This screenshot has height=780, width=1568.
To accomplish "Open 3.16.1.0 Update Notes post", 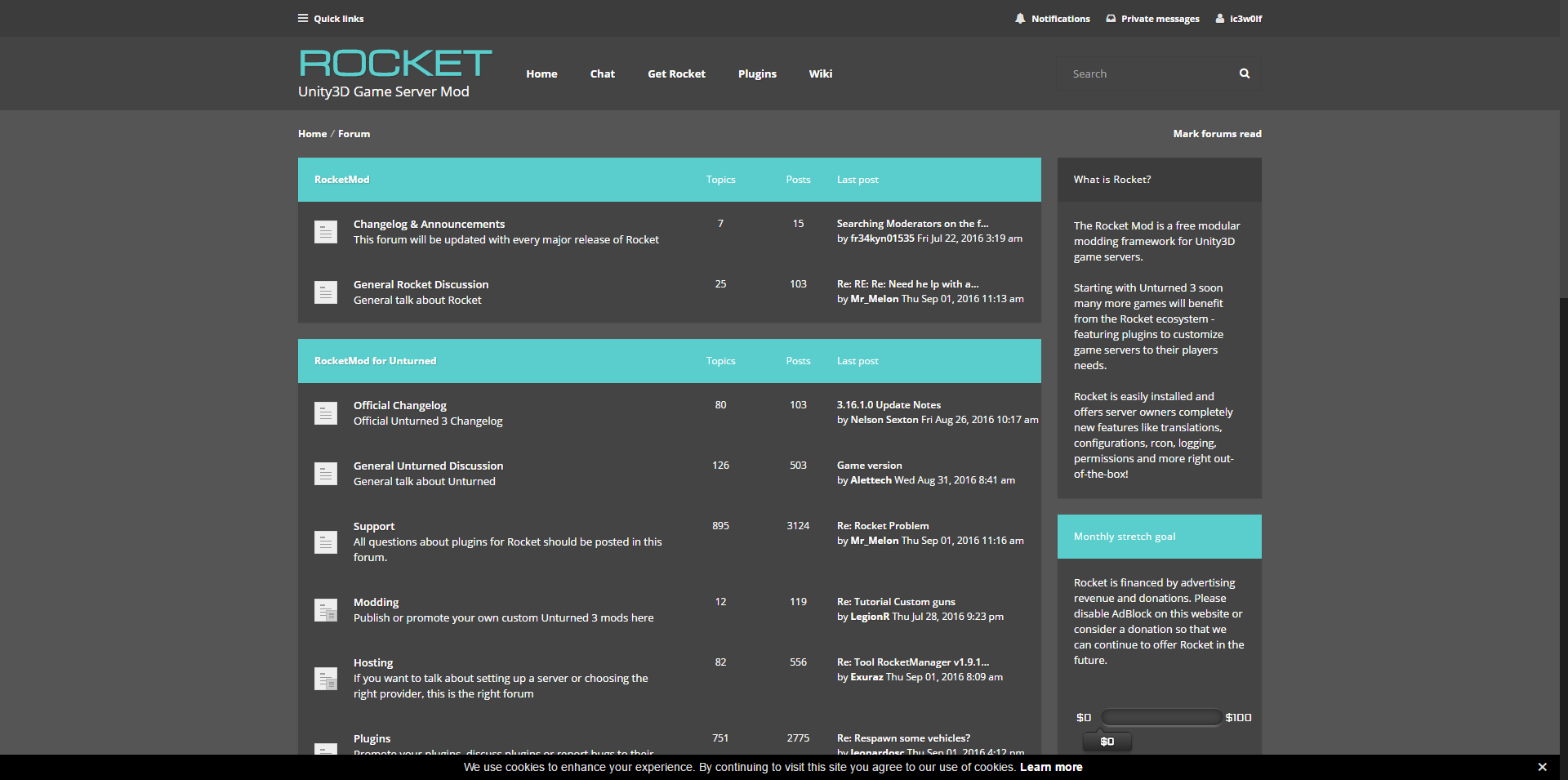I will (x=889, y=405).
